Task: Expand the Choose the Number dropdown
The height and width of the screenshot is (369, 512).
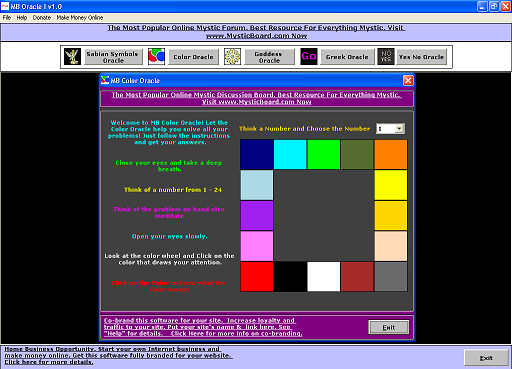Action: (x=399, y=129)
